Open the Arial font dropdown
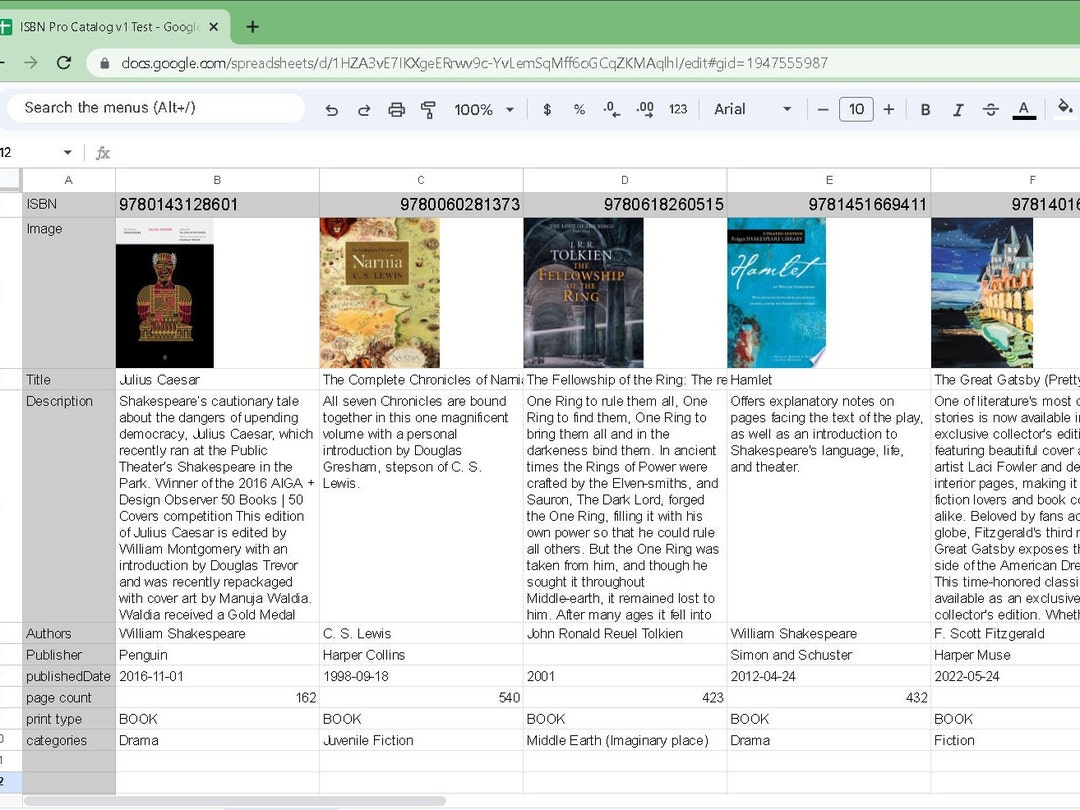This screenshot has height=810, width=1080. coord(752,110)
